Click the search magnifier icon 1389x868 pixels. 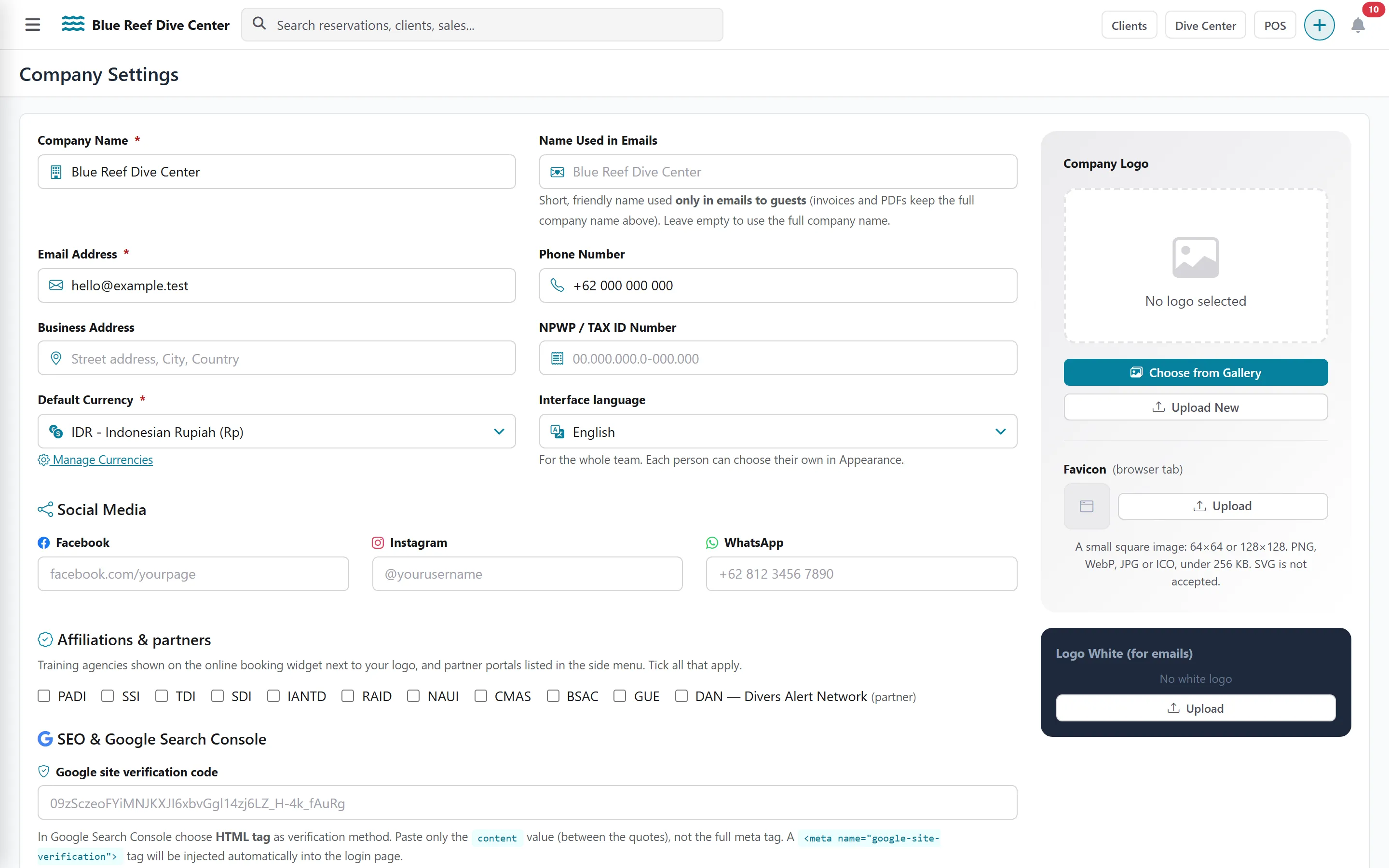pyautogui.click(x=259, y=24)
